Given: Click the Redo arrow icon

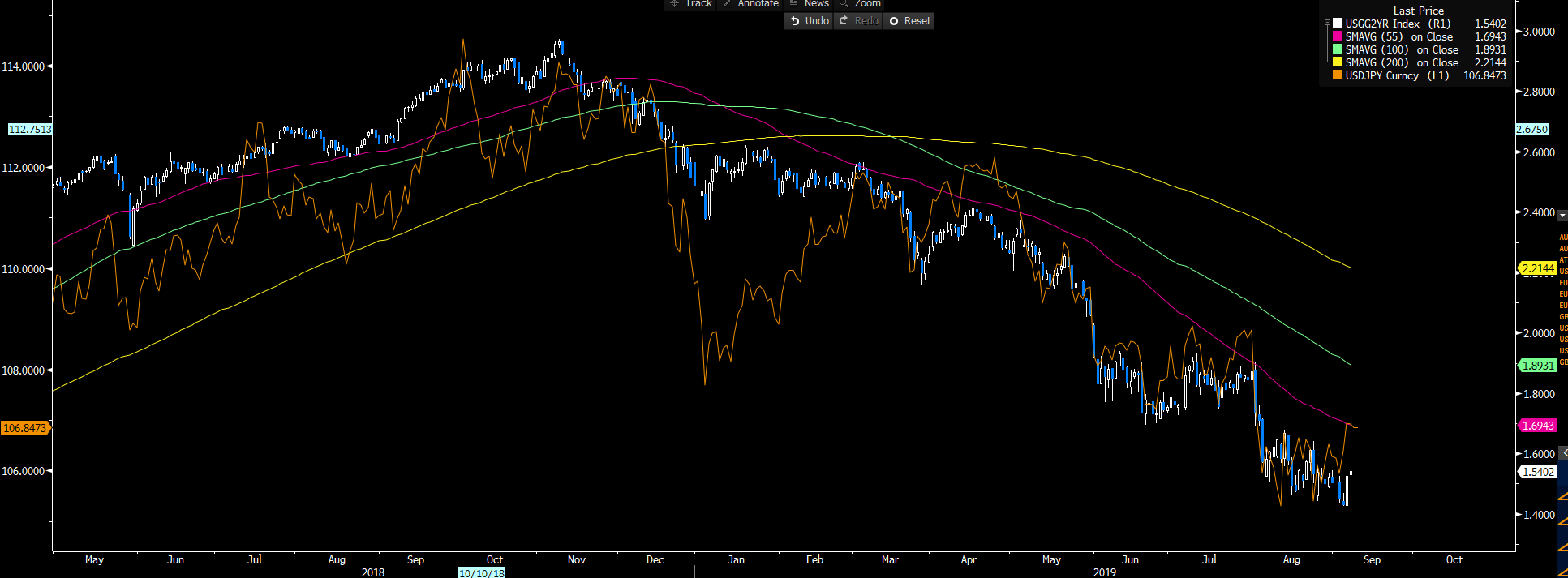Looking at the screenshot, I should point(844,21).
